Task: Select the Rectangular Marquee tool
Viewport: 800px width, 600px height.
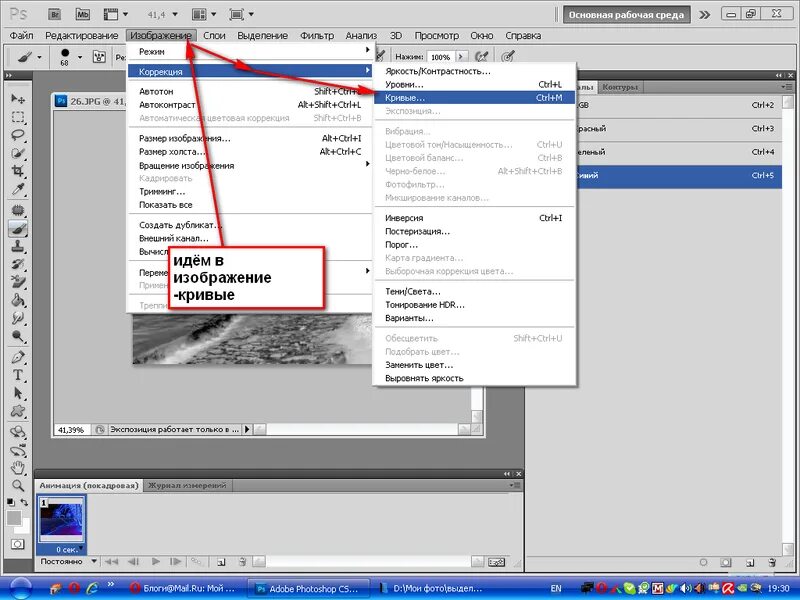Action: [x=18, y=117]
